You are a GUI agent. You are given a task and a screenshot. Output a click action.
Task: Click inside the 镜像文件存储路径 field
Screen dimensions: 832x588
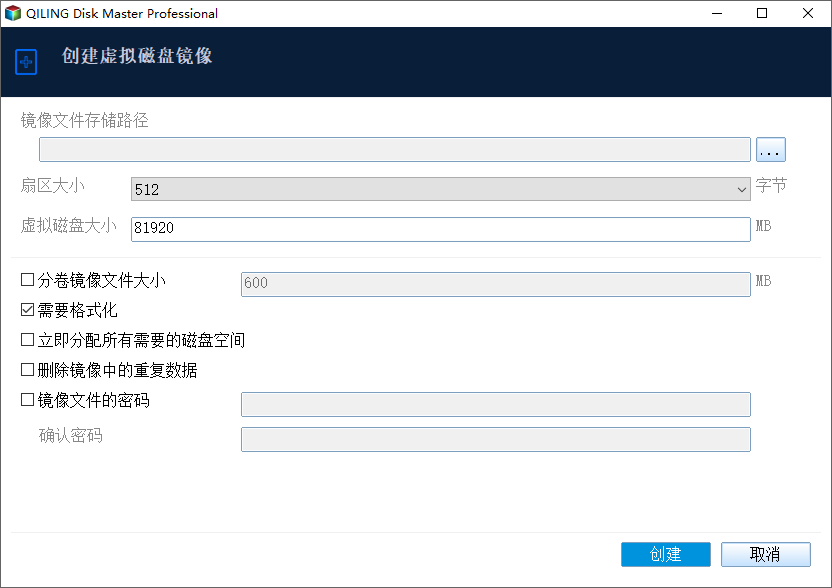point(394,148)
